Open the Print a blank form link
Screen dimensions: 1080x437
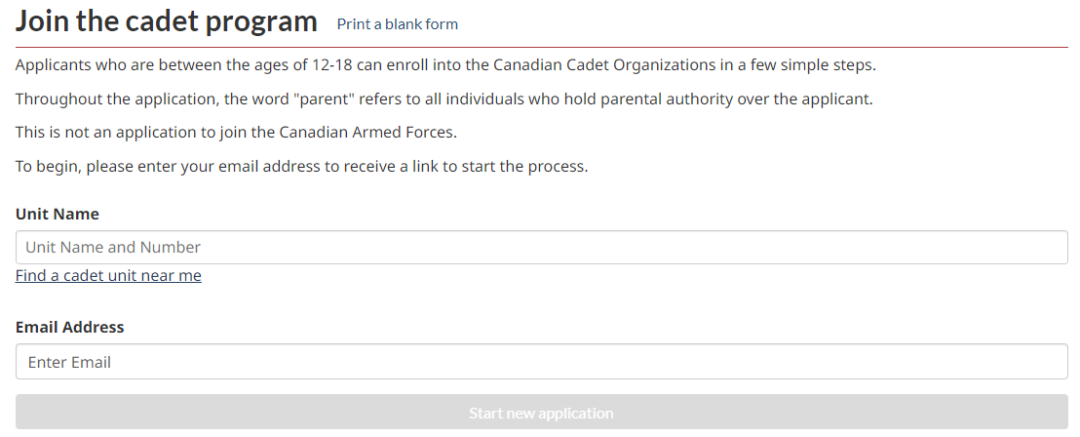tap(397, 24)
